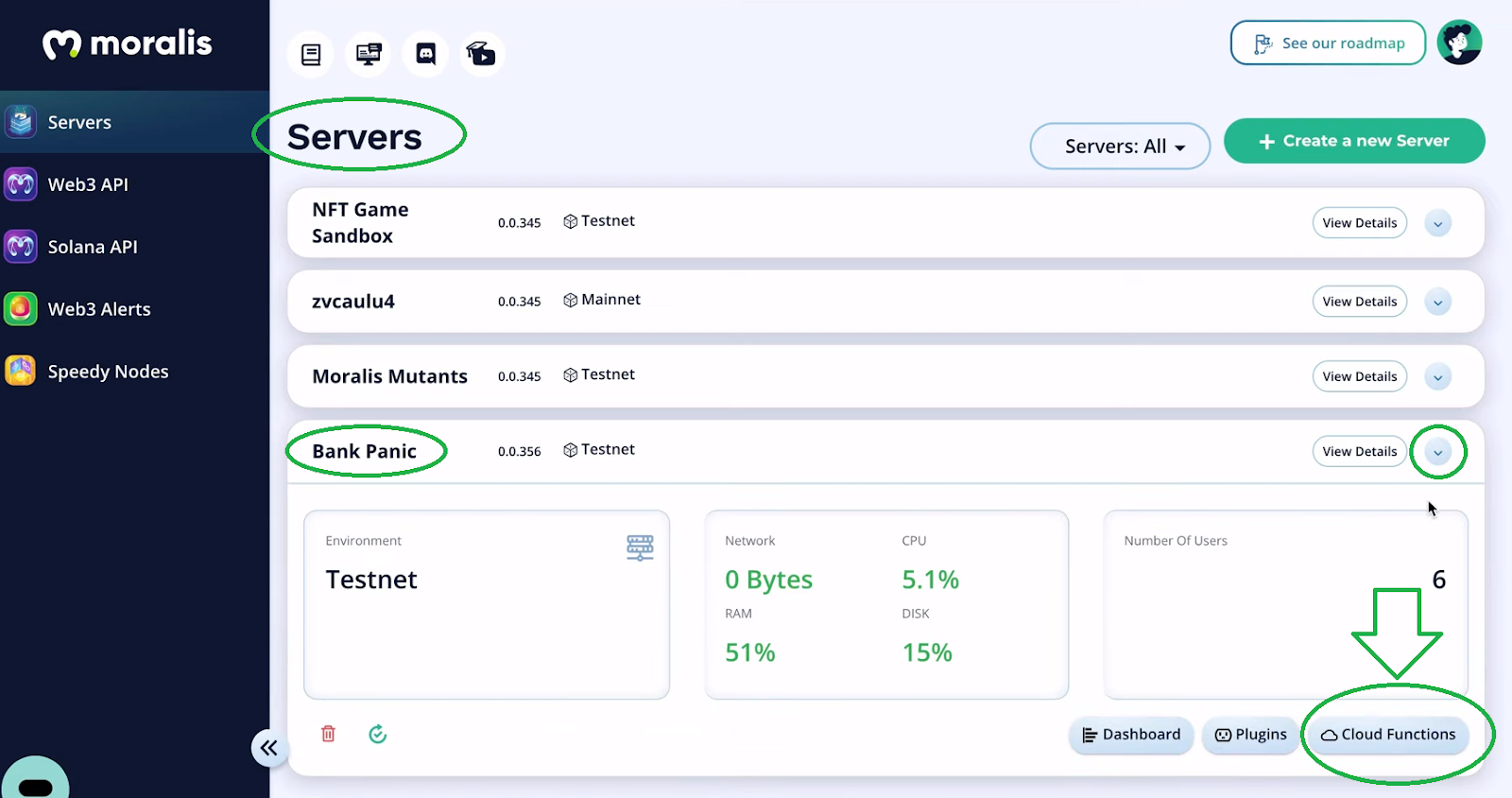Click Create a new Server button
1512x798 pixels.
[x=1354, y=141]
